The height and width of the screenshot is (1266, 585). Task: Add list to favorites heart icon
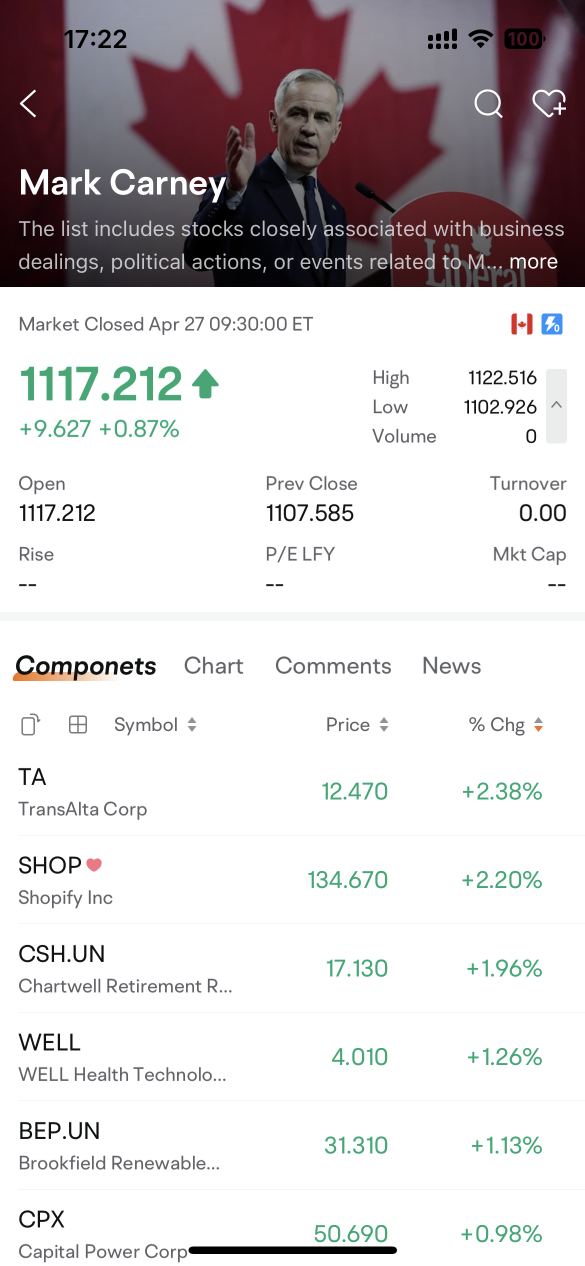(x=549, y=103)
